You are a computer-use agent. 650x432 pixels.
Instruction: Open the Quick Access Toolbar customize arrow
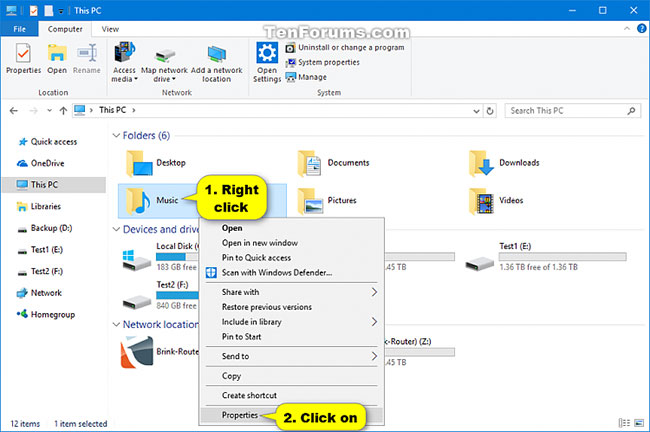(x=61, y=11)
